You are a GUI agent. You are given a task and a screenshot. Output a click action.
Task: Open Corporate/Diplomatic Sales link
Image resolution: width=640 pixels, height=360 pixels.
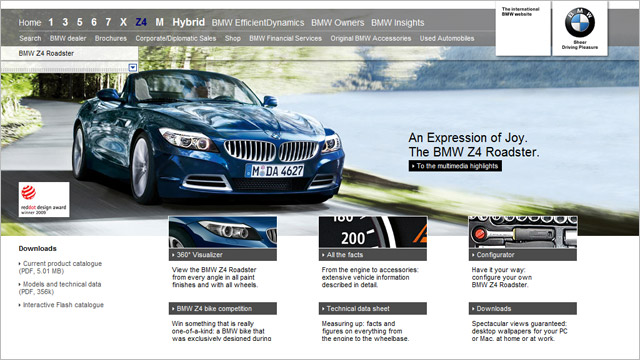(x=176, y=38)
